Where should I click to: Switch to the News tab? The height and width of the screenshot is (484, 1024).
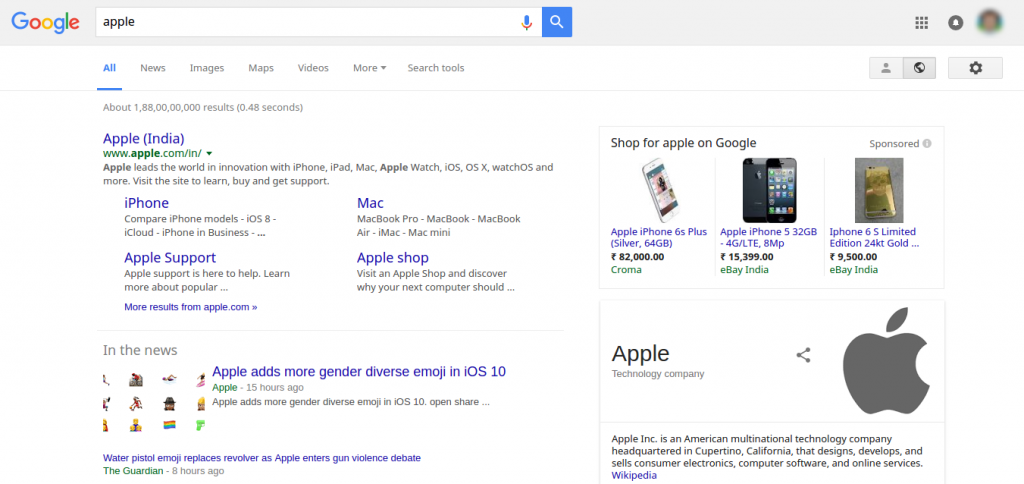tap(153, 68)
